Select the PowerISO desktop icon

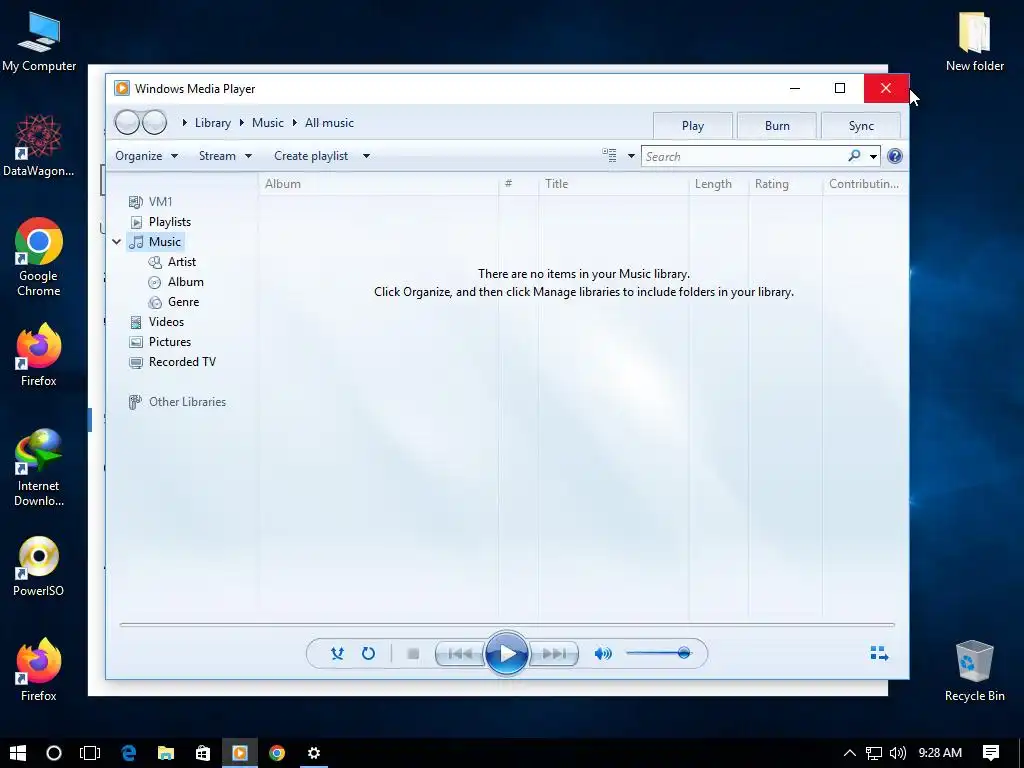click(x=39, y=567)
